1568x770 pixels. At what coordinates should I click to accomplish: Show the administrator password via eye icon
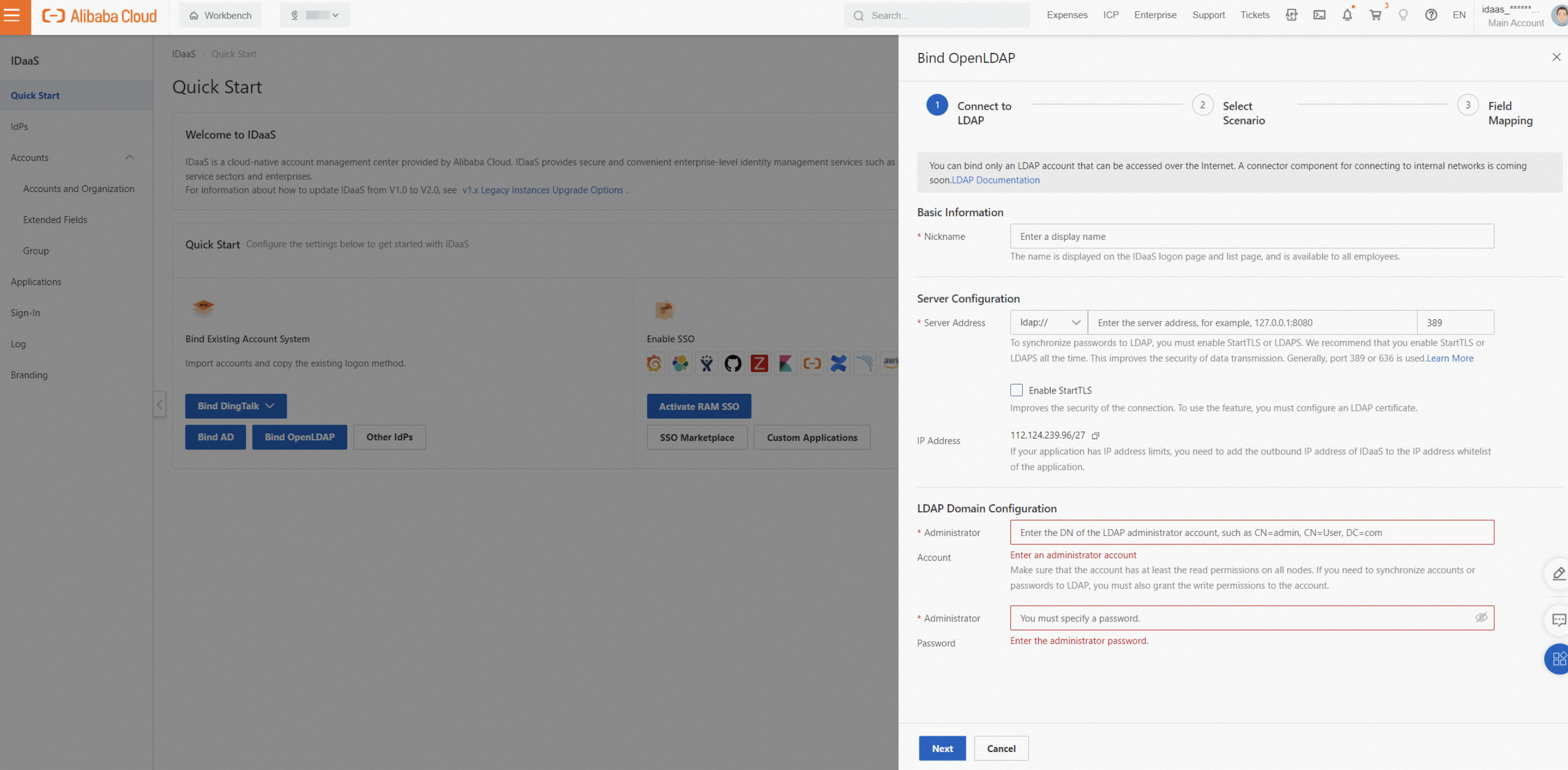(x=1481, y=618)
